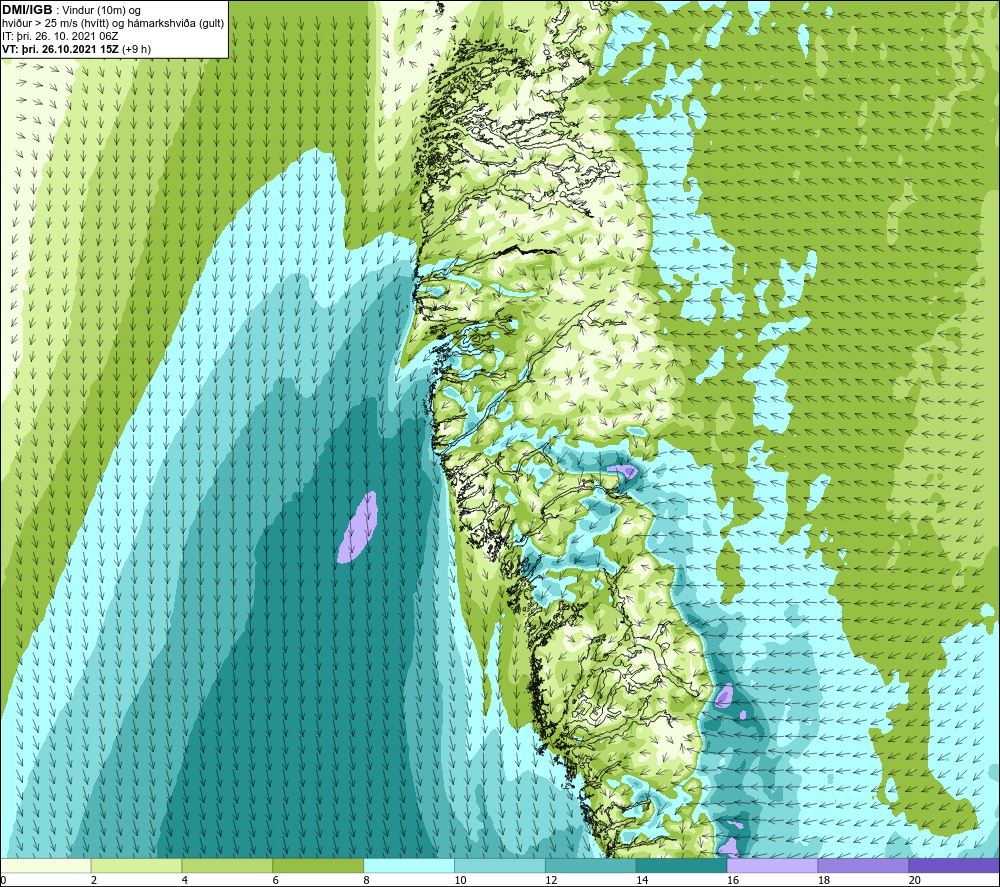
Task: Pick the dark teal scale segment between 14 and 16
Action: pyautogui.click(x=681, y=865)
